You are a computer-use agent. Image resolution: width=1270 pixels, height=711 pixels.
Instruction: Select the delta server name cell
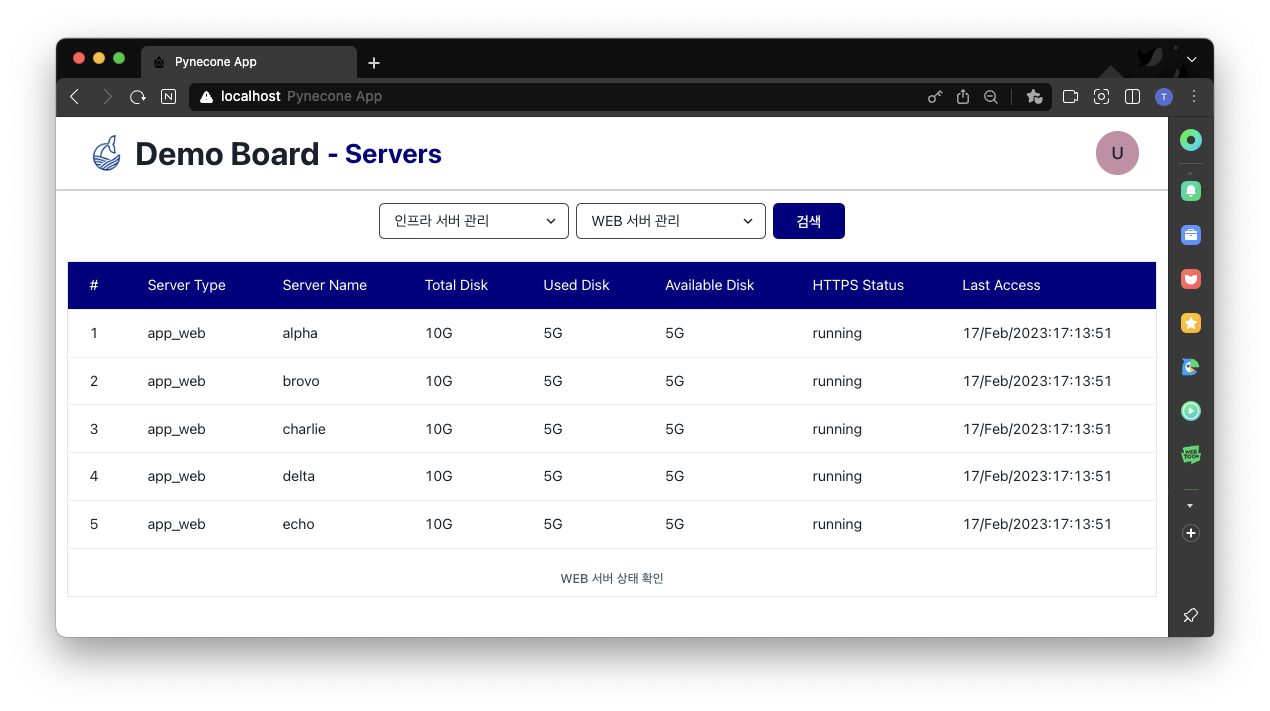click(x=299, y=476)
